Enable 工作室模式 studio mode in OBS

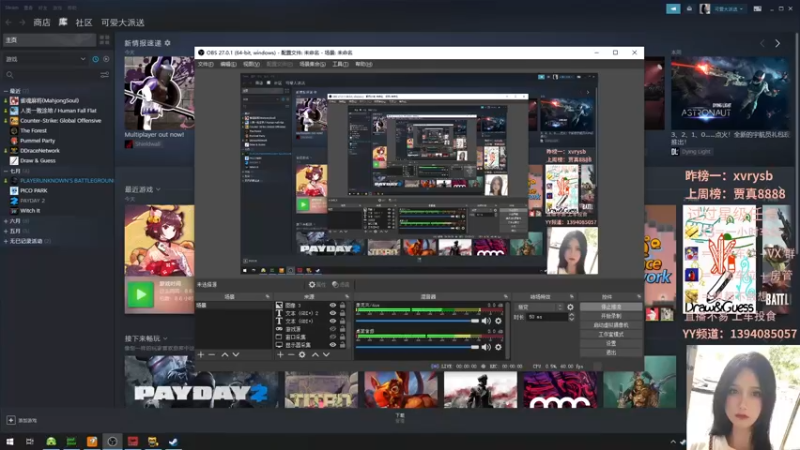(x=611, y=334)
